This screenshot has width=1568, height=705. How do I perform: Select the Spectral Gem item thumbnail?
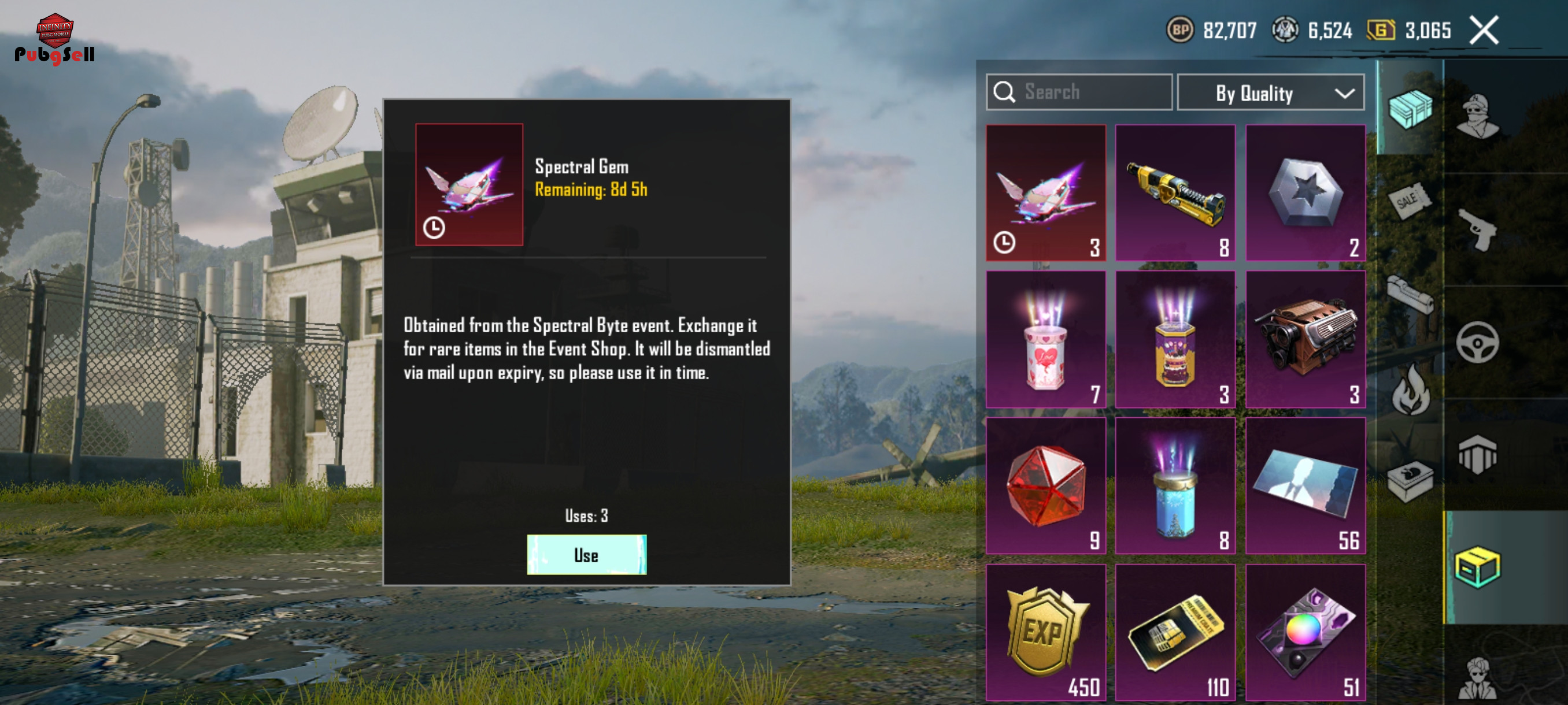coord(1045,193)
